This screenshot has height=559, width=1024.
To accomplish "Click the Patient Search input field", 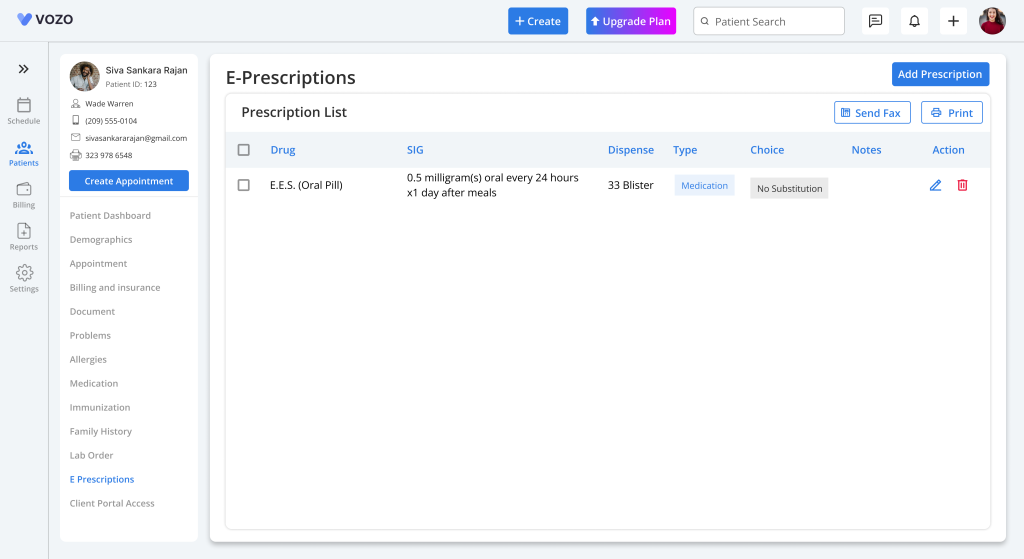I will click(769, 21).
